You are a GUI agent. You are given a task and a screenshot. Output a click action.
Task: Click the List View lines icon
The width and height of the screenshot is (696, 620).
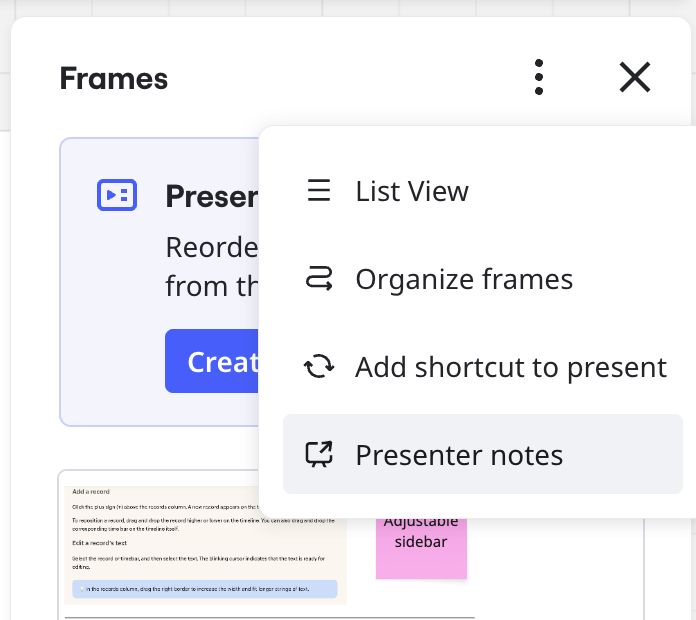point(319,191)
